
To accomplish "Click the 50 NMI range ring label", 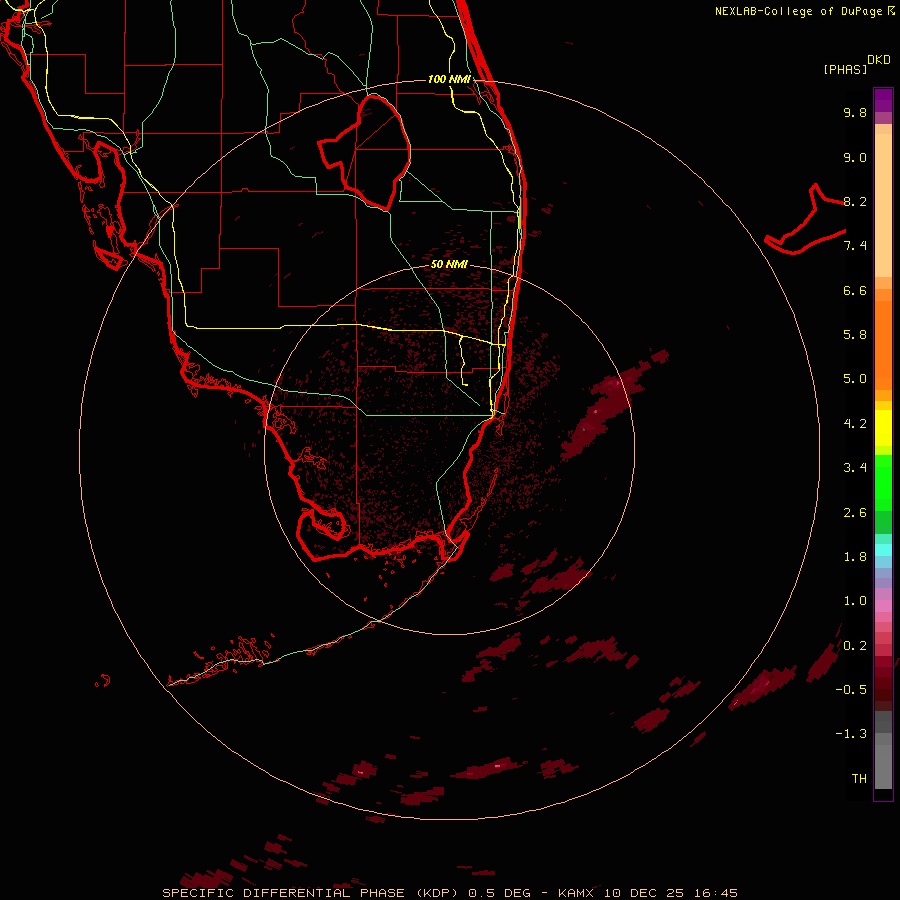I will (x=449, y=264).
